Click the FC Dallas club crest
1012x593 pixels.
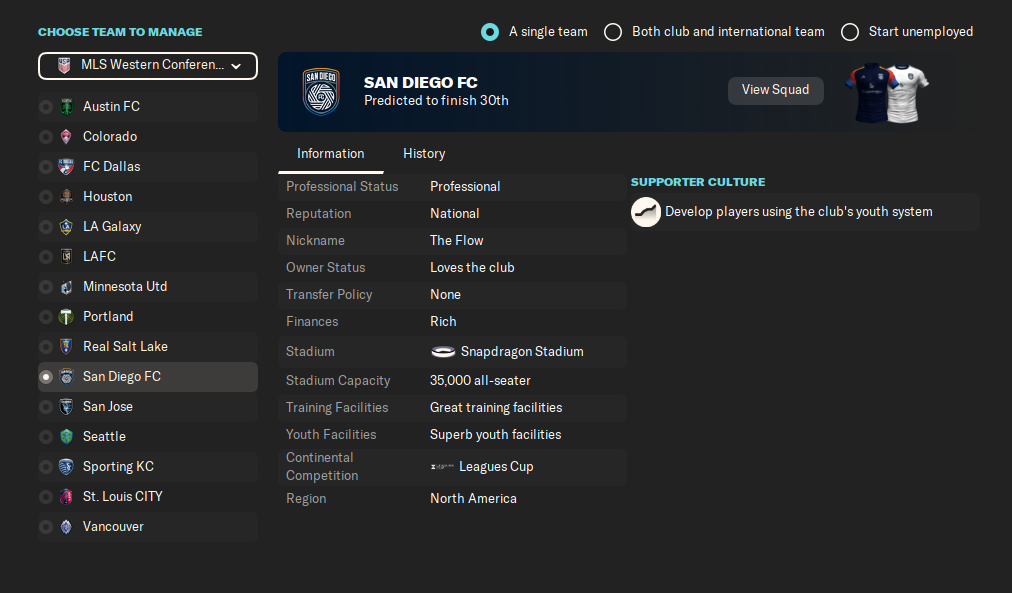click(x=66, y=166)
